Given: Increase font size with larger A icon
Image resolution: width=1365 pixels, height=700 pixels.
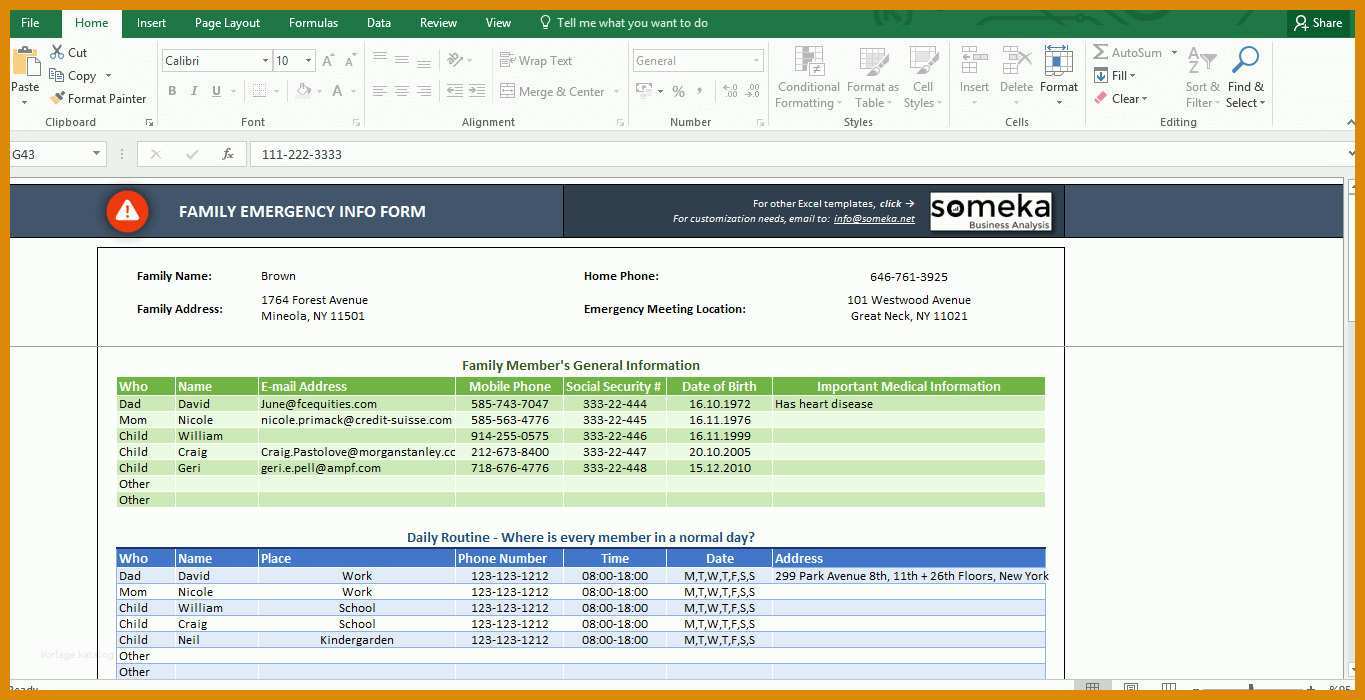Looking at the screenshot, I should coord(329,61).
